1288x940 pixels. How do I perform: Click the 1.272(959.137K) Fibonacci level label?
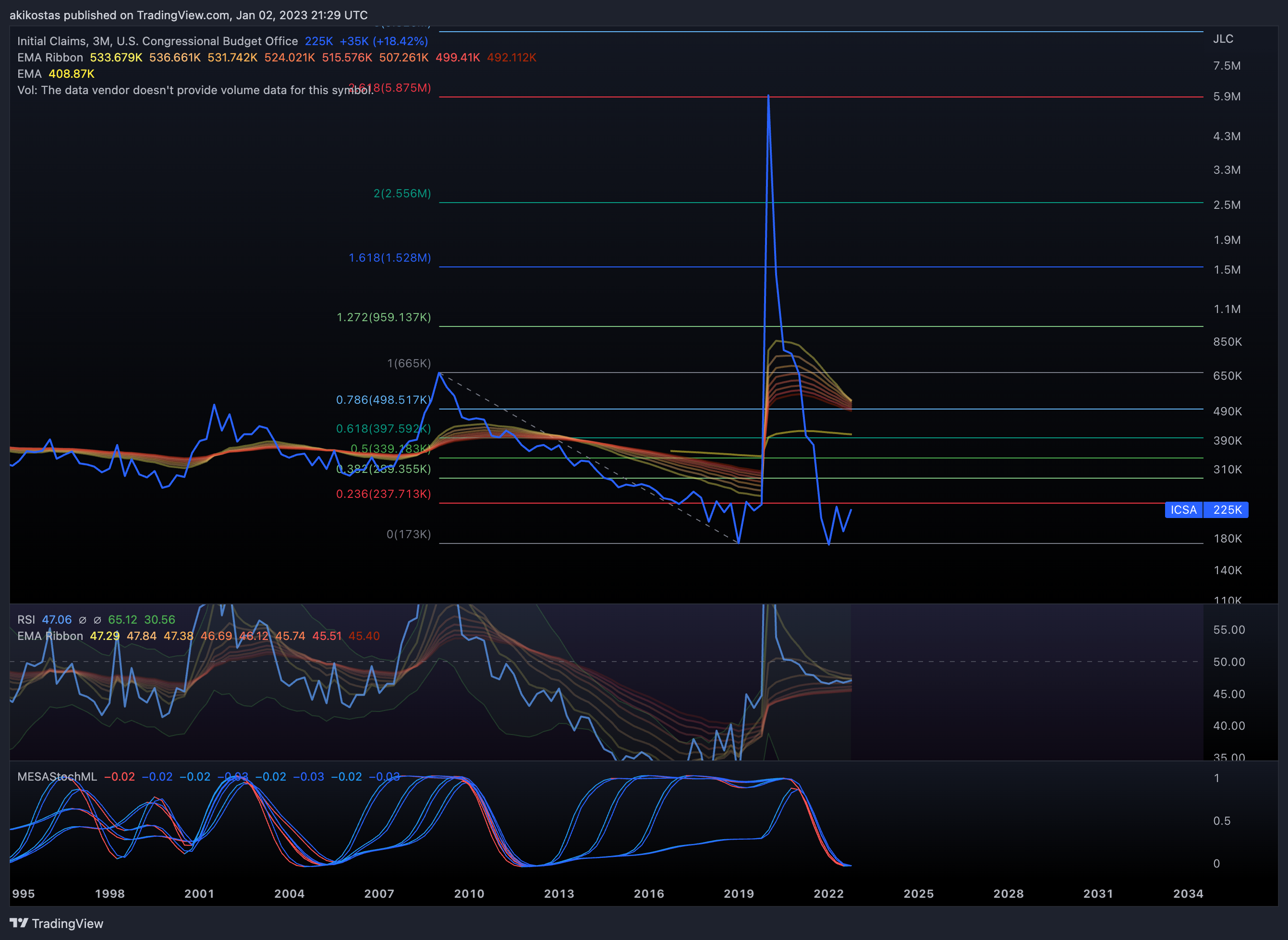384,317
